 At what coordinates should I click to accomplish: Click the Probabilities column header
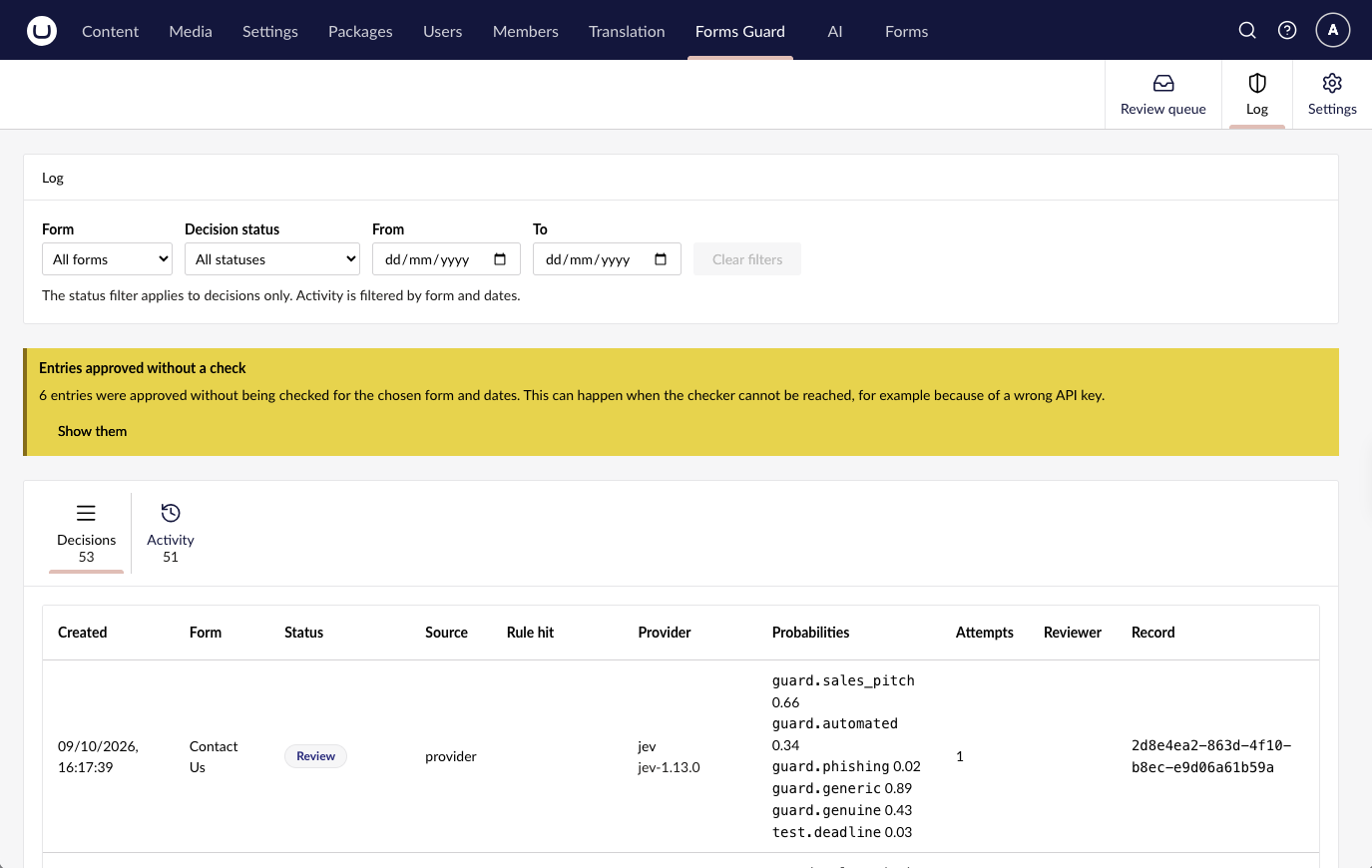tap(811, 633)
